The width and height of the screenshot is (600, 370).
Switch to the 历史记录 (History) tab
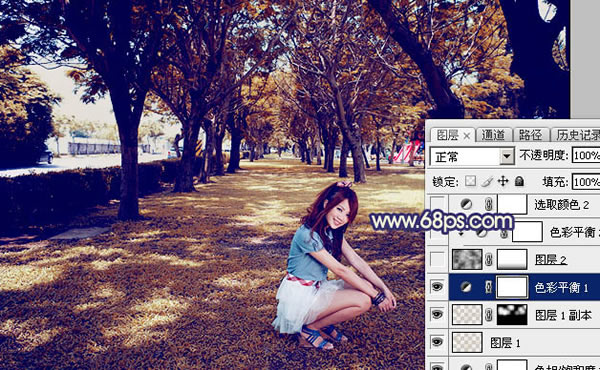pos(577,135)
